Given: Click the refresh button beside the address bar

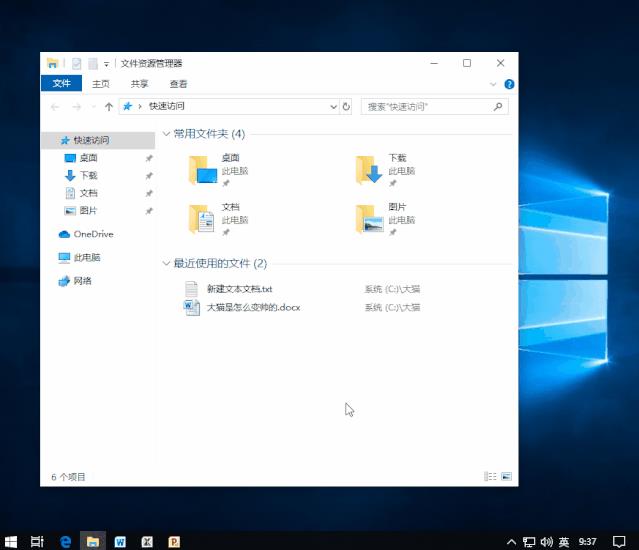Looking at the screenshot, I should (x=346, y=107).
